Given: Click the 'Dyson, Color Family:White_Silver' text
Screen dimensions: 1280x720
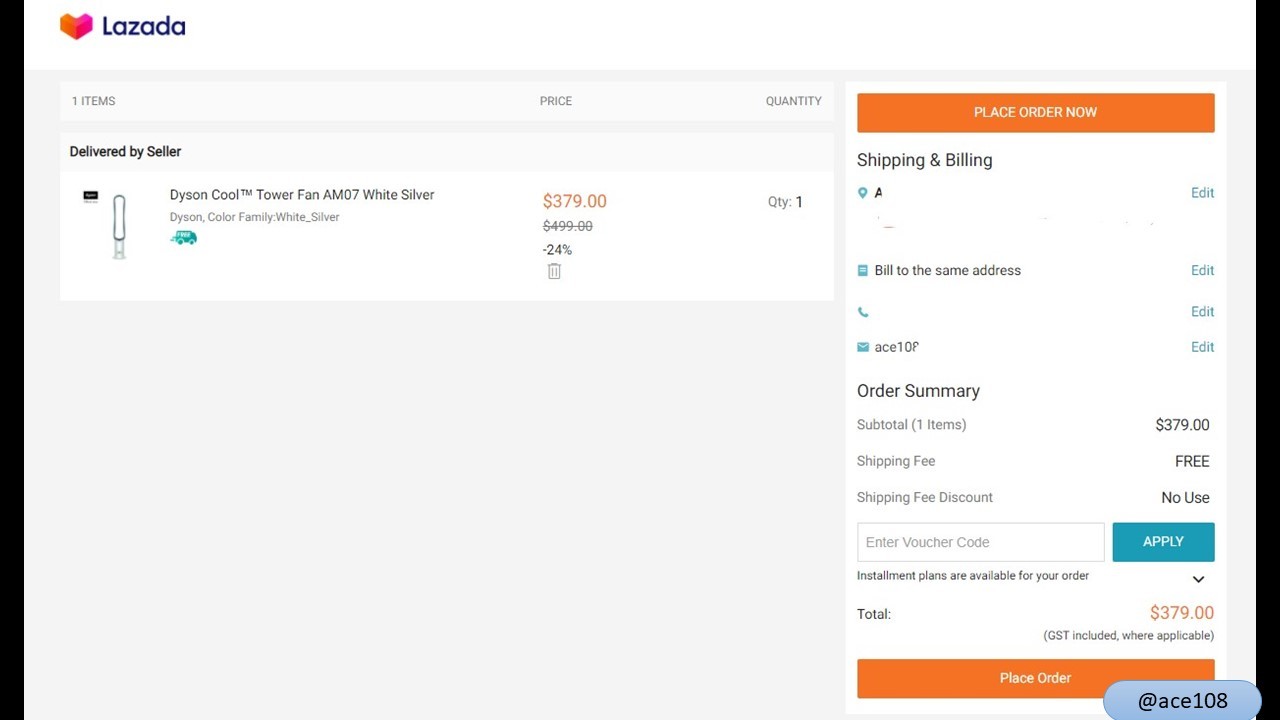Looking at the screenshot, I should coord(255,217).
